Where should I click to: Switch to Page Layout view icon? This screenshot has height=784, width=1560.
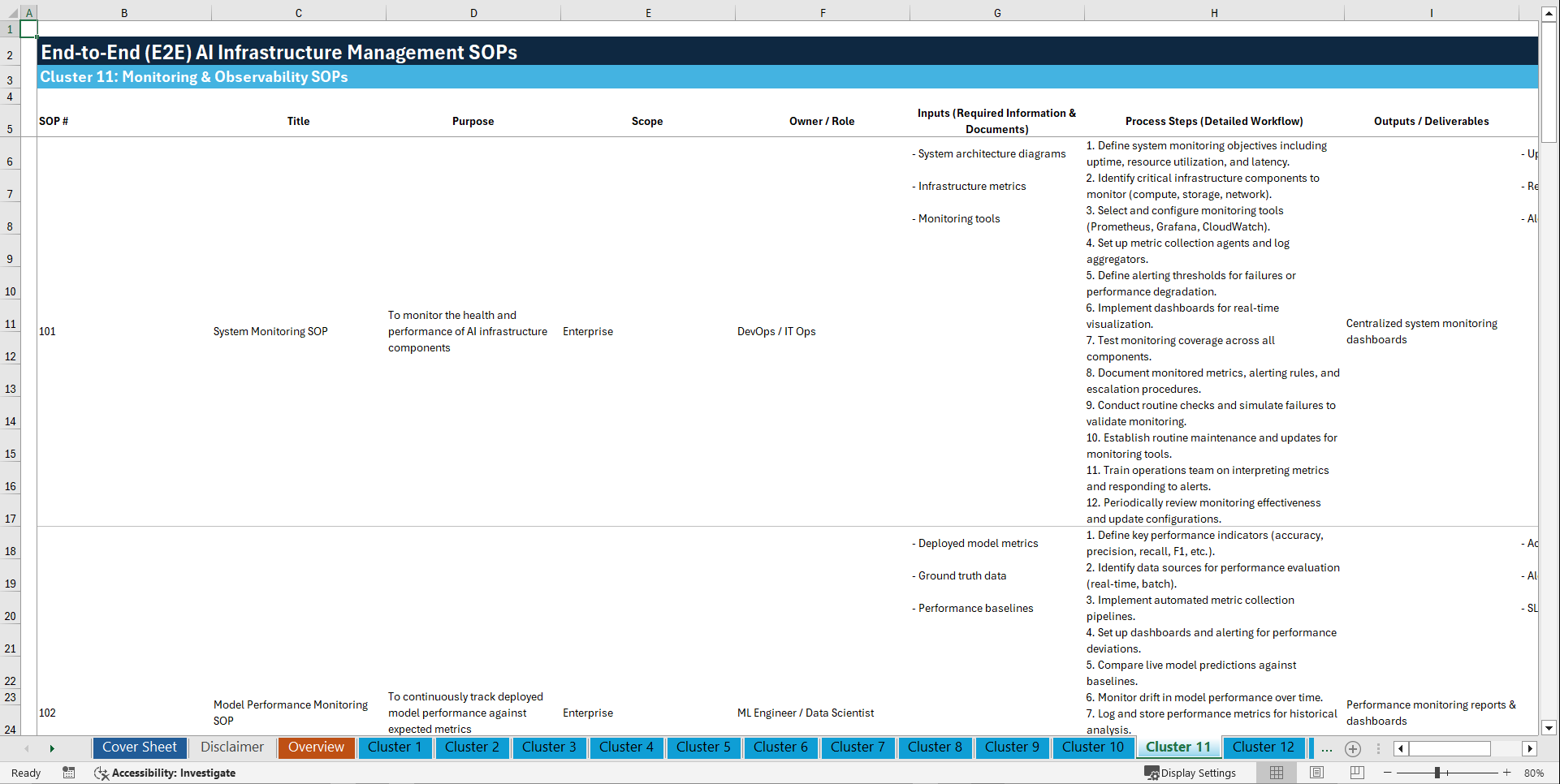click(x=1316, y=773)
